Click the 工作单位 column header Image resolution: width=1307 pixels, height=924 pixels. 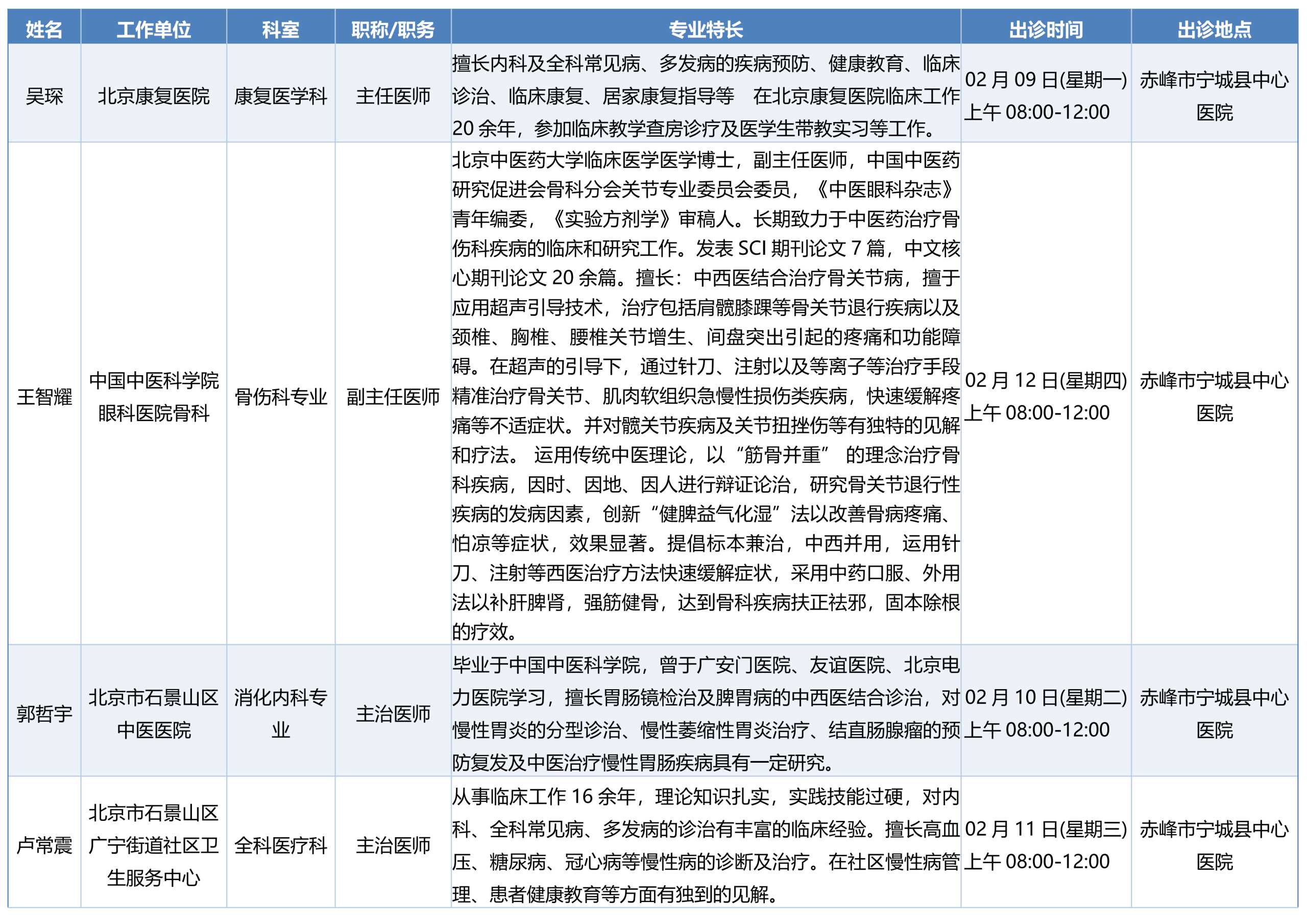[154, 29]
